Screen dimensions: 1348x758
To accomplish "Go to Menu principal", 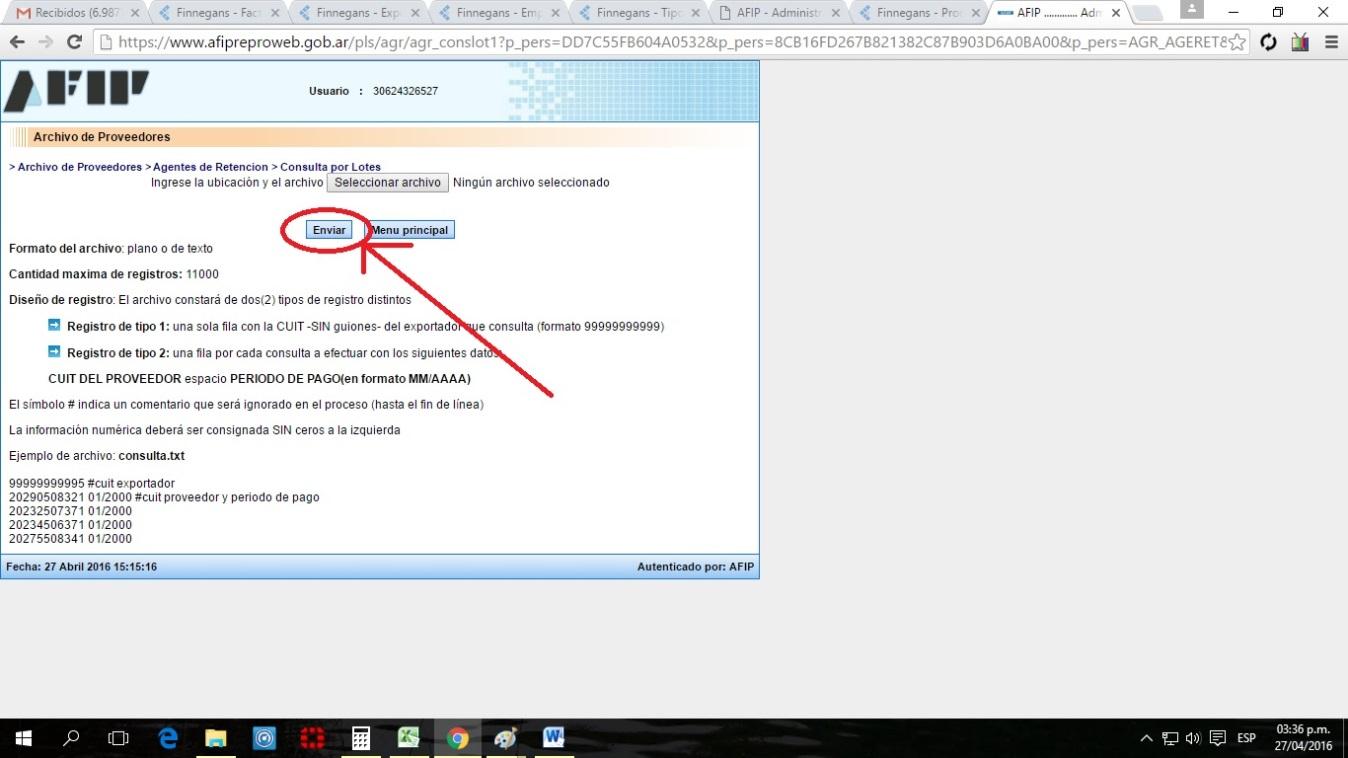I will [411, 230].
